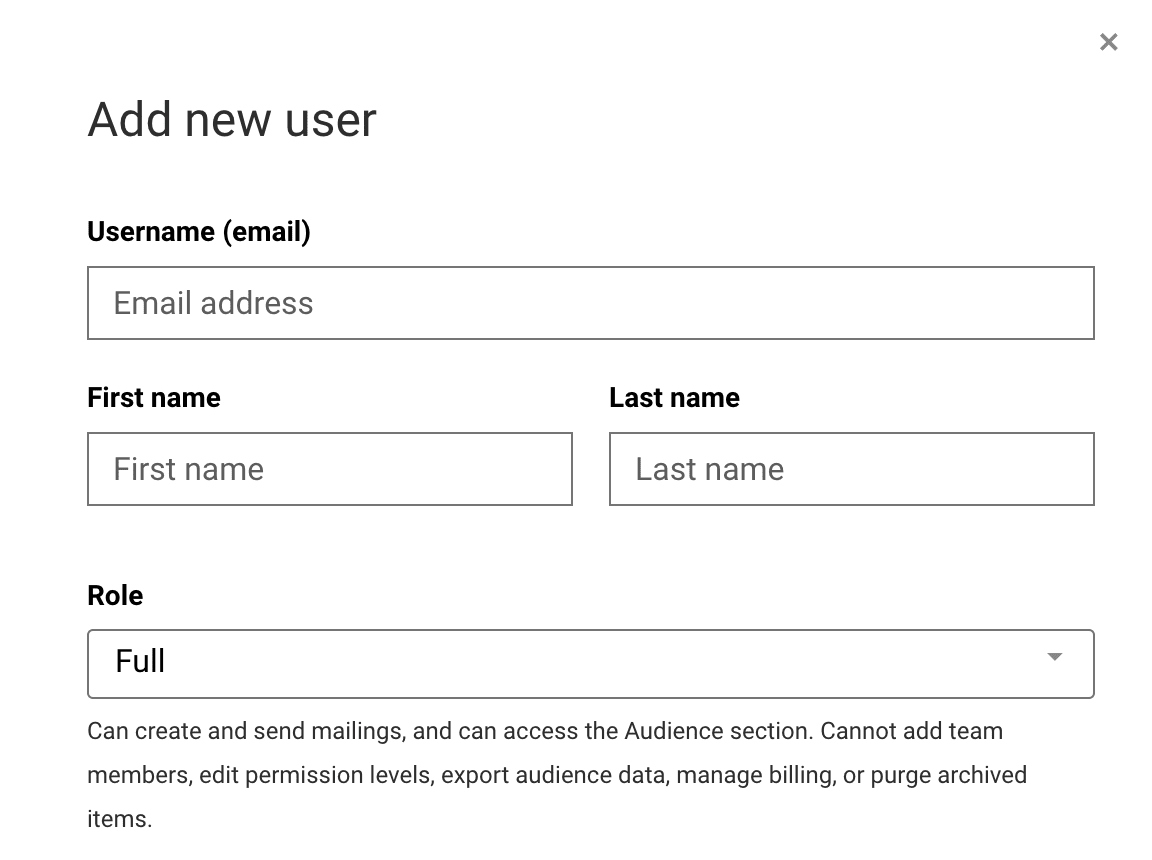The image size is (1152, 860).
Task: Open the Role selector showing Full
Action: coord(590,663)
